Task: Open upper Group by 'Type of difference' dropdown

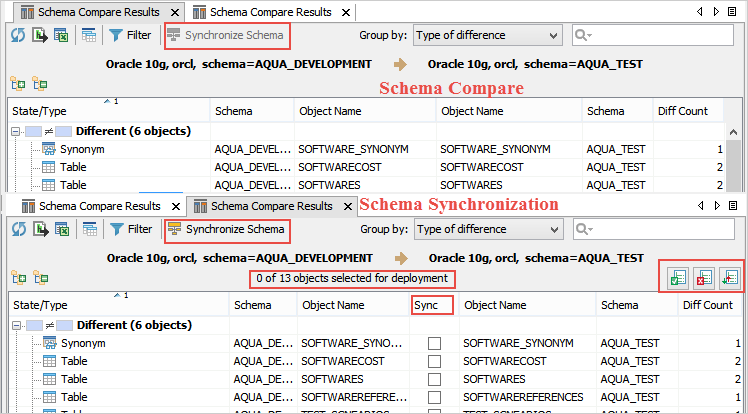Action: pos(486,35)
